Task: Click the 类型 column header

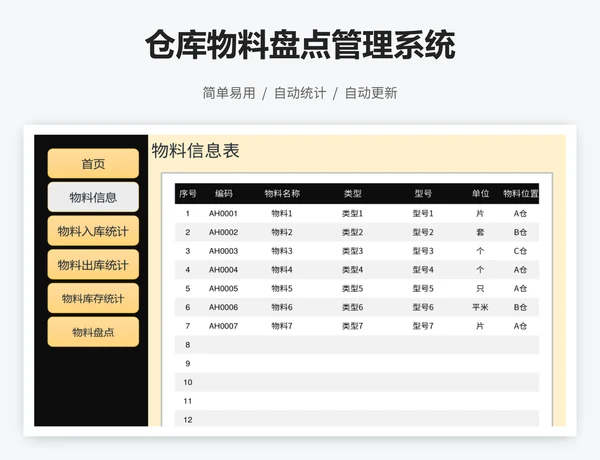Action: pyautogui.click(x=352, y=194)
